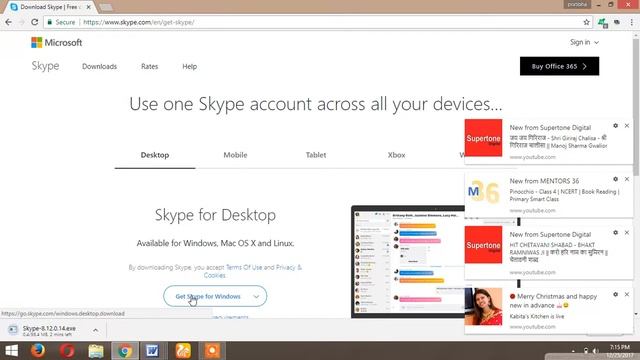Open orange recorder app in taskbar

tap(212, 351)
